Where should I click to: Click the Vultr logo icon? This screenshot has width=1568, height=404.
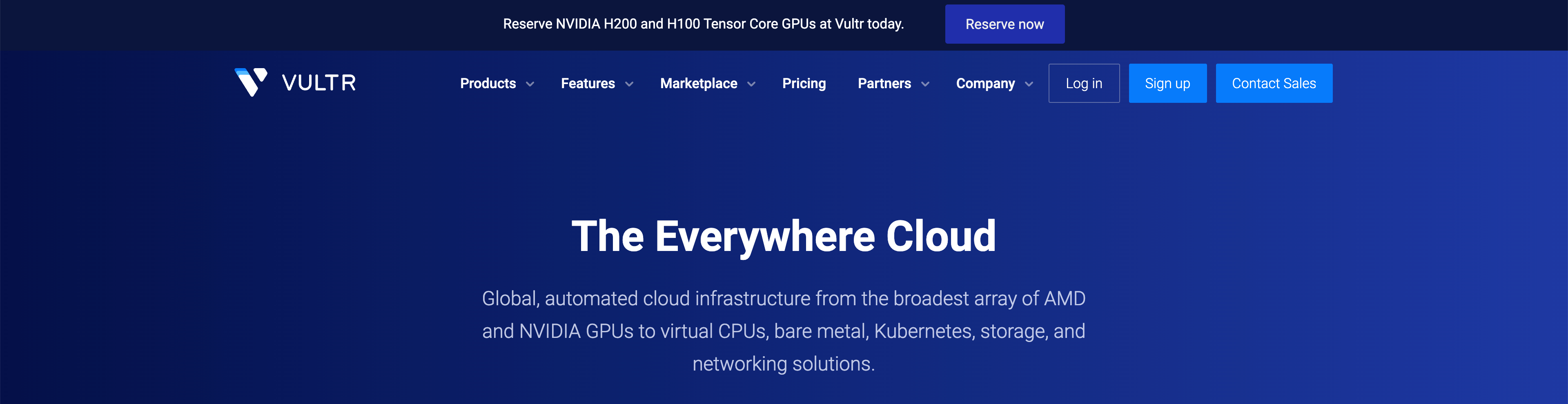251,82
